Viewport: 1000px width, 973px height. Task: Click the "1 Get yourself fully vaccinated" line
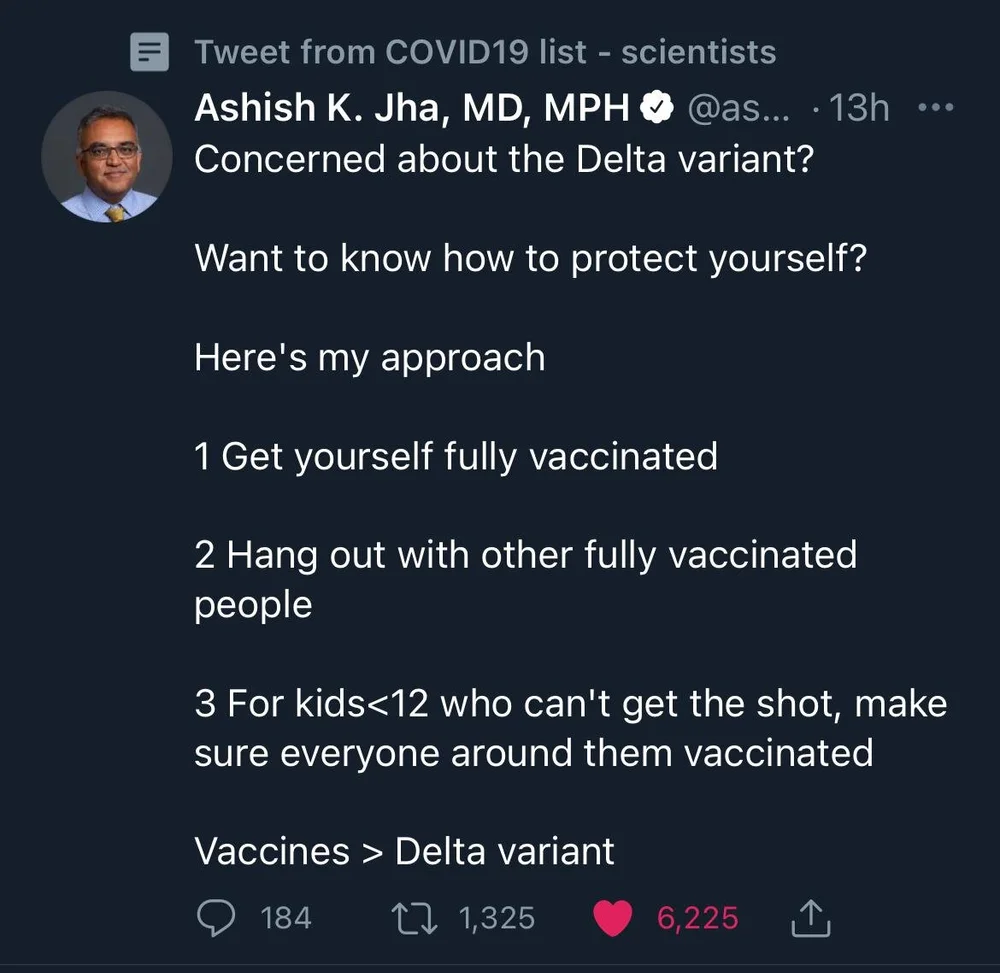pyautogui.click(x=456, y=457)
